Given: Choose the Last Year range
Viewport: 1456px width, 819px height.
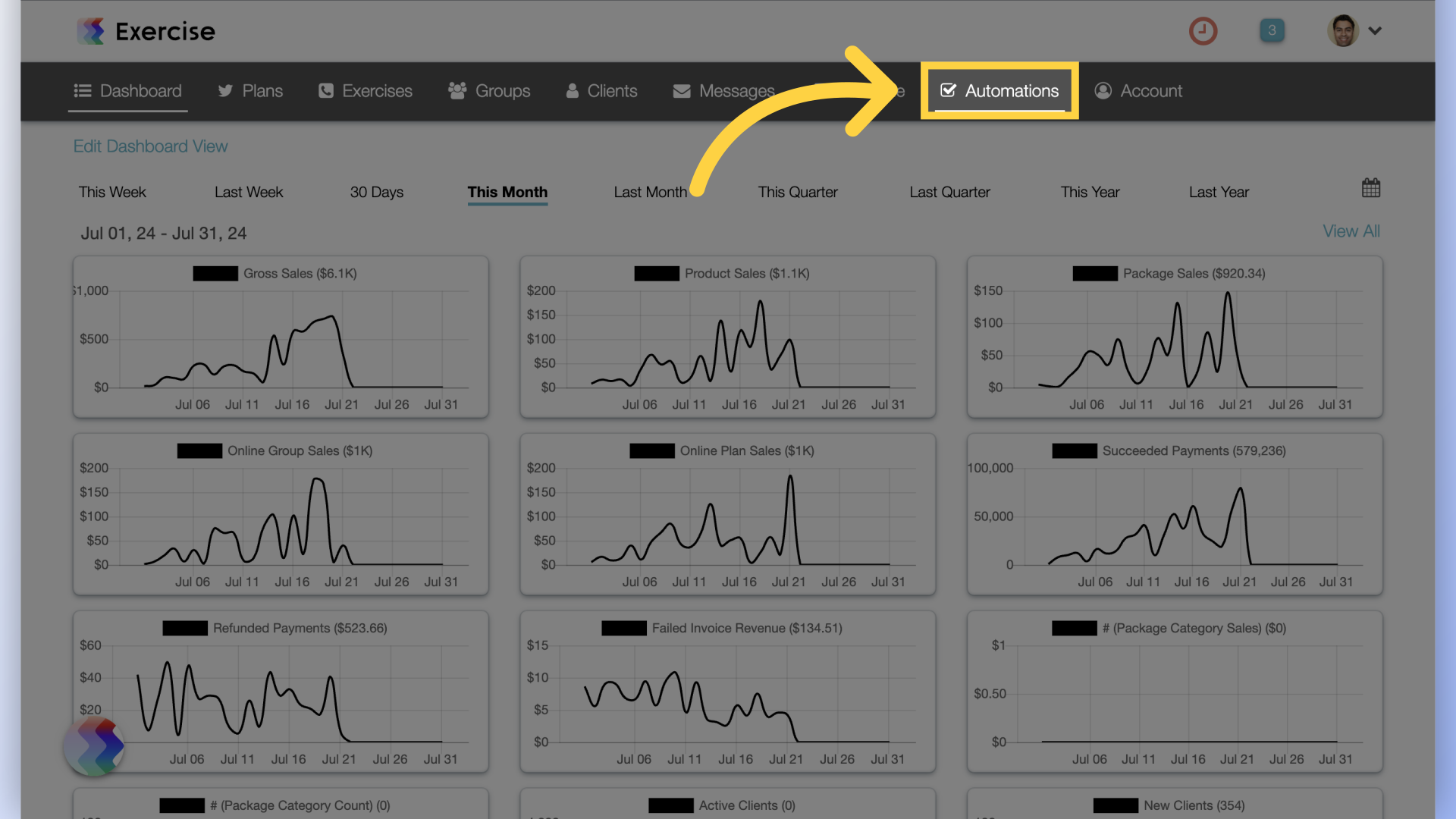Looking at the screenshot, I should pos(1219,192).
